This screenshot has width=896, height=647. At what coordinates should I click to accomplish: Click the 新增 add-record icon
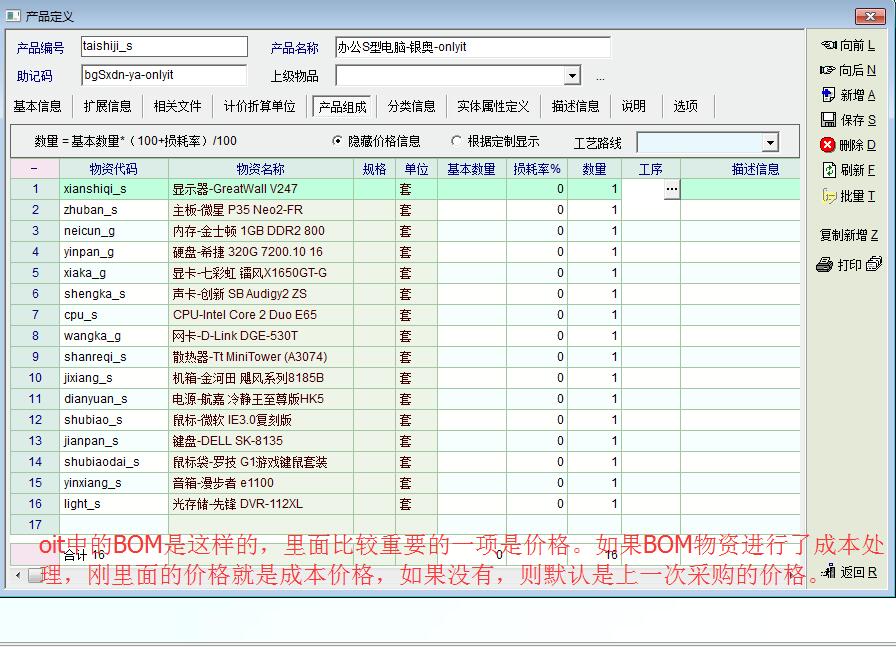tap(828, 95)
